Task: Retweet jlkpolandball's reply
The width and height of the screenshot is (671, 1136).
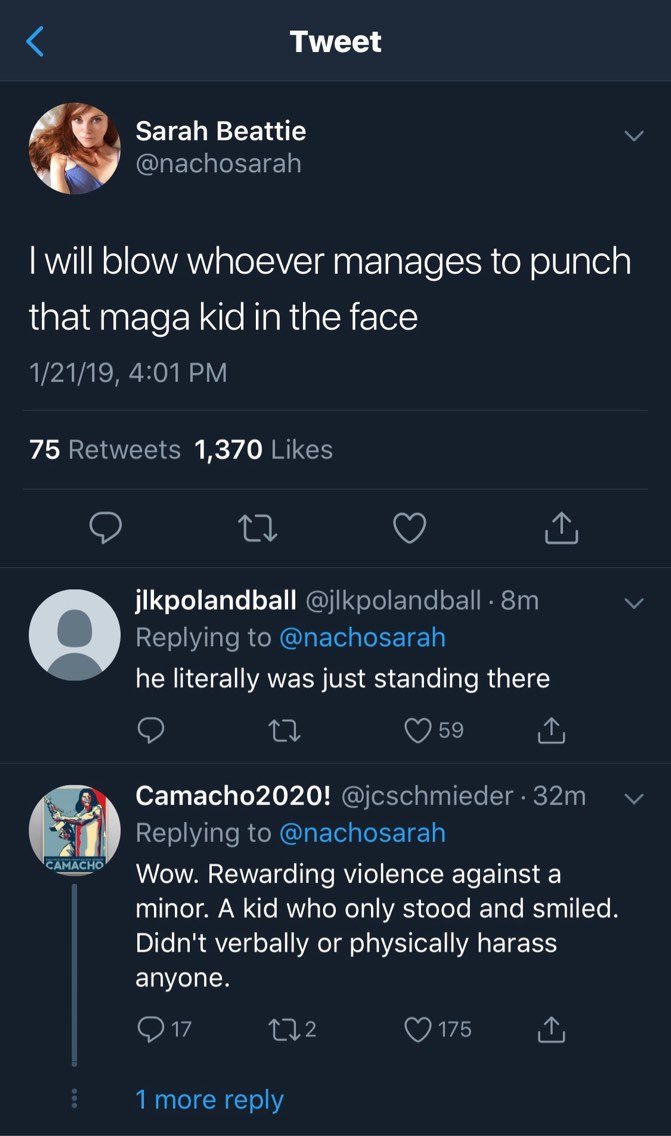Action: point(285,730)
